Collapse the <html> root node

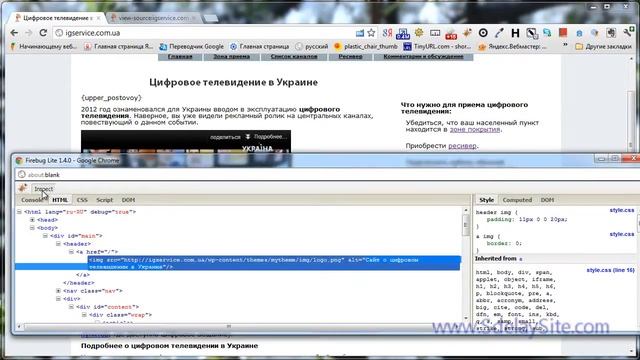pos(19,212)
